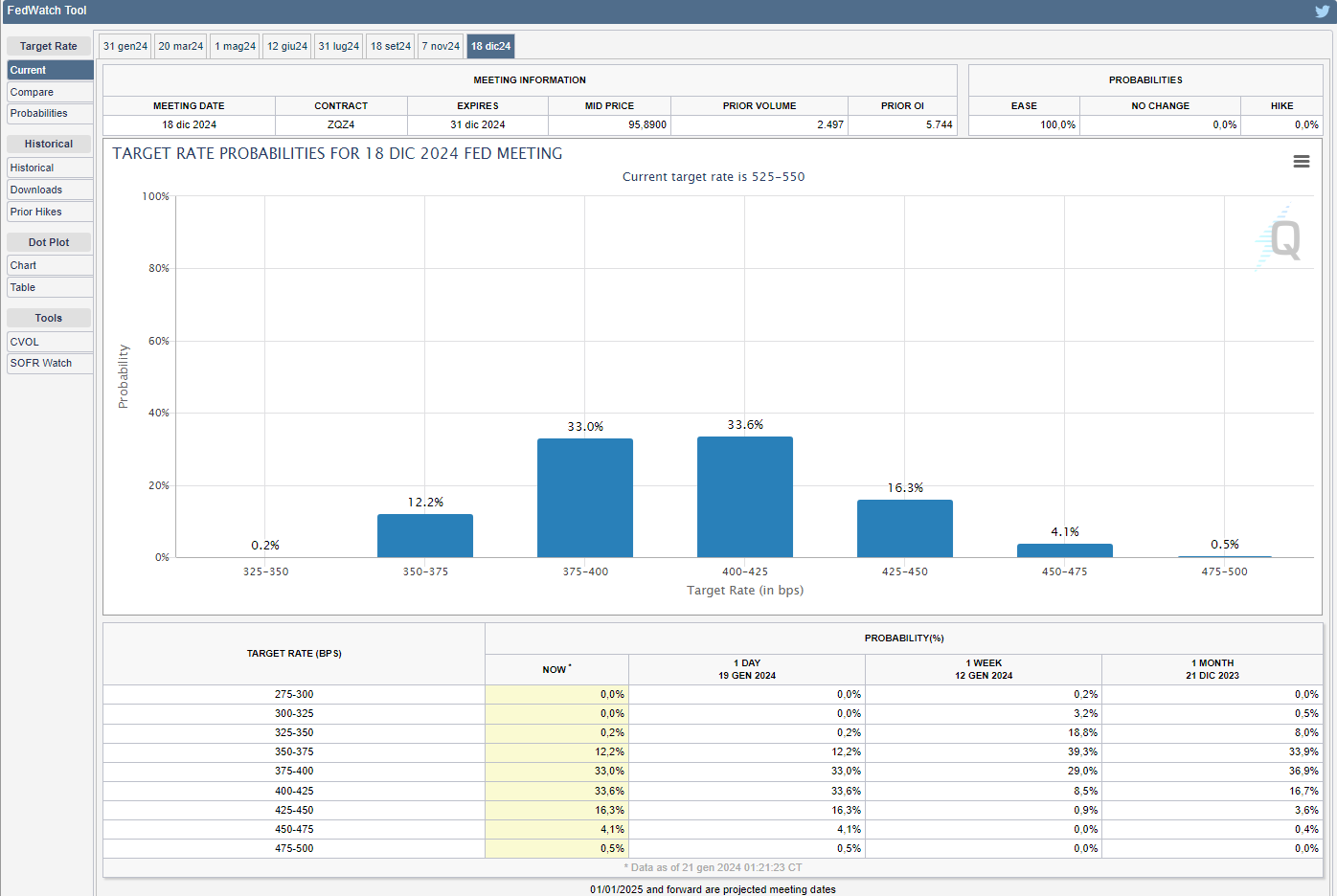
Task: Open the Dot Plot Table
Action: pos(50,287)
